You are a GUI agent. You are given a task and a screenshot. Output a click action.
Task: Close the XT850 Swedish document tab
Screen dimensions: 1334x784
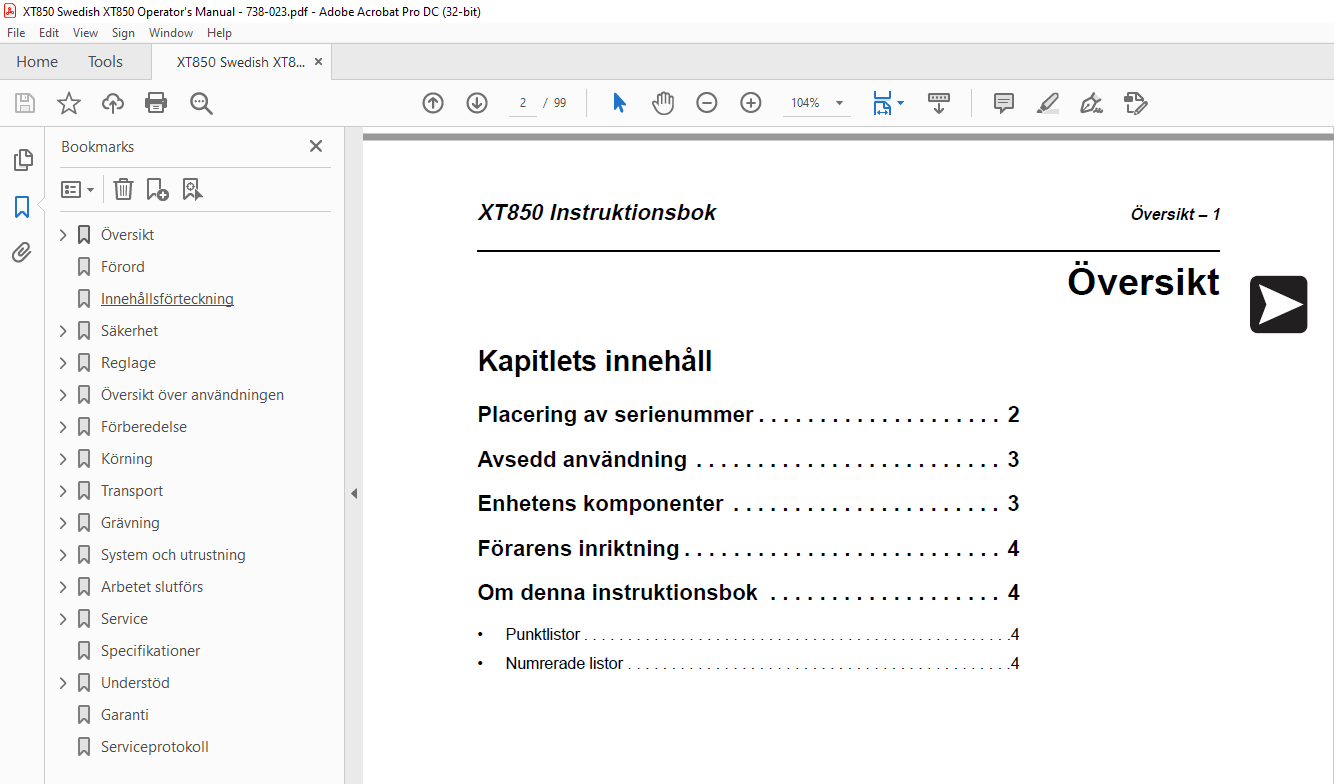pos(318,62)
